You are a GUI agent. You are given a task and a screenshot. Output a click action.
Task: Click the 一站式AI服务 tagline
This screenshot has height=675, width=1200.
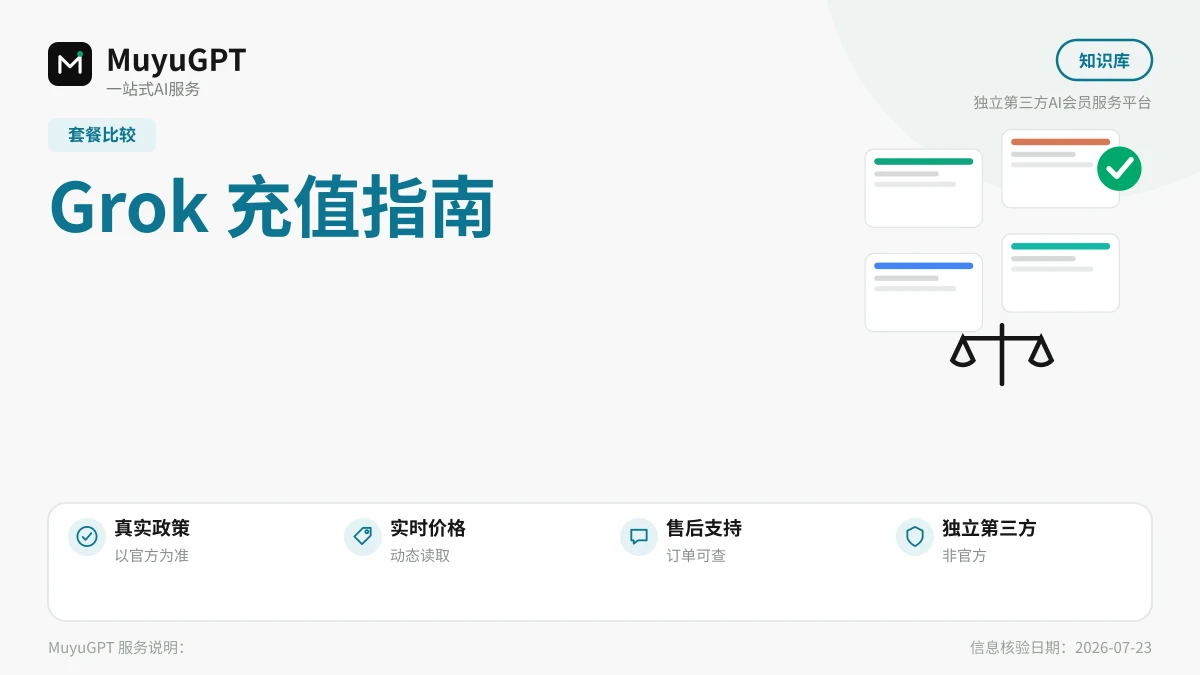pyautogui.click(x=153, y=89)
